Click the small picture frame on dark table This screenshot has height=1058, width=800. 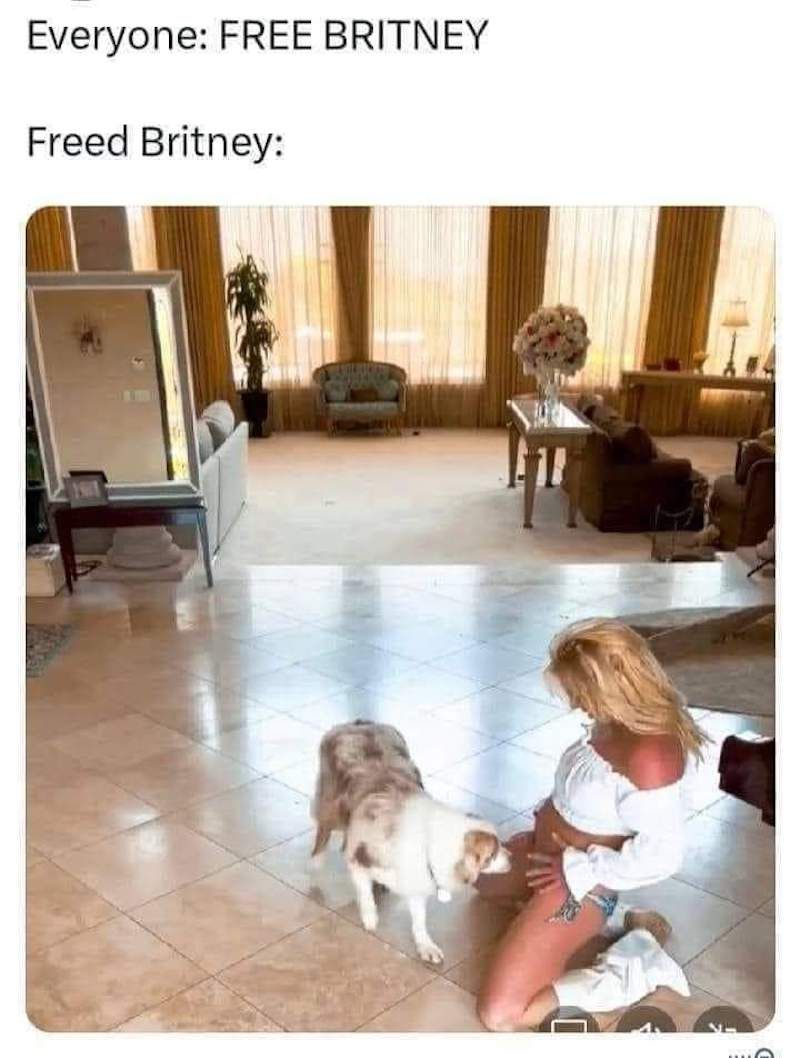(87, 489)
